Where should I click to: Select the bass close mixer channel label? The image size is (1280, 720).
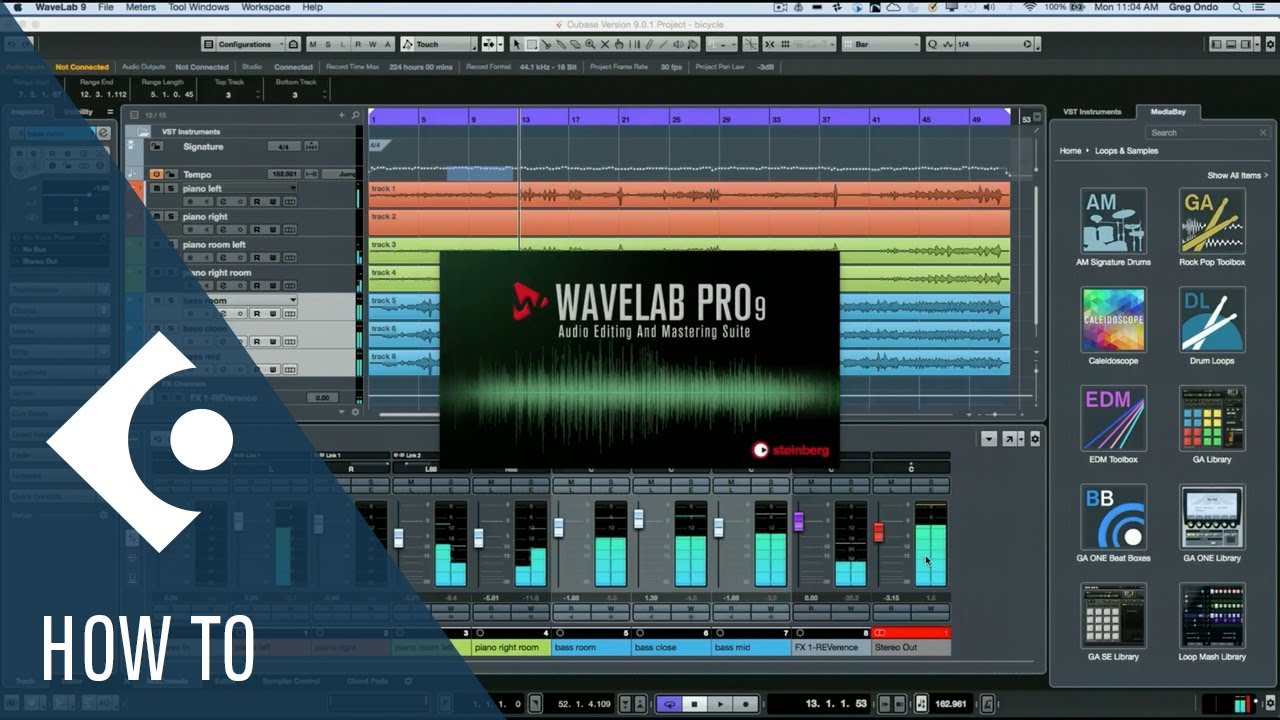671,647
